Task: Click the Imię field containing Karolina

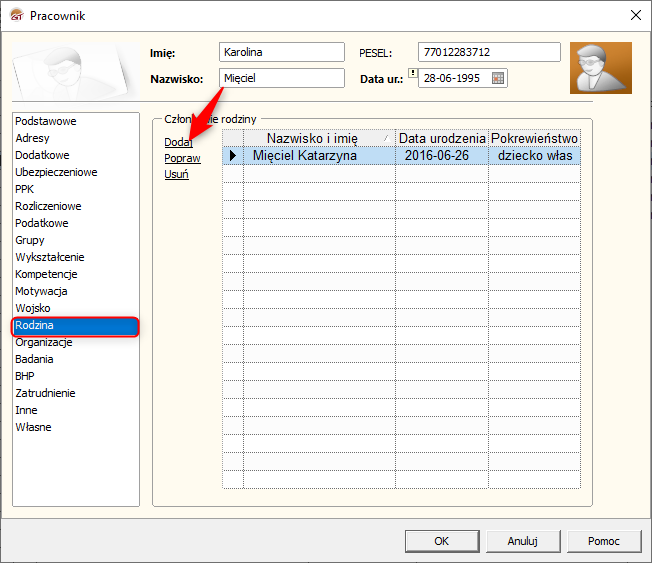Action: click(x=282, y=52)
